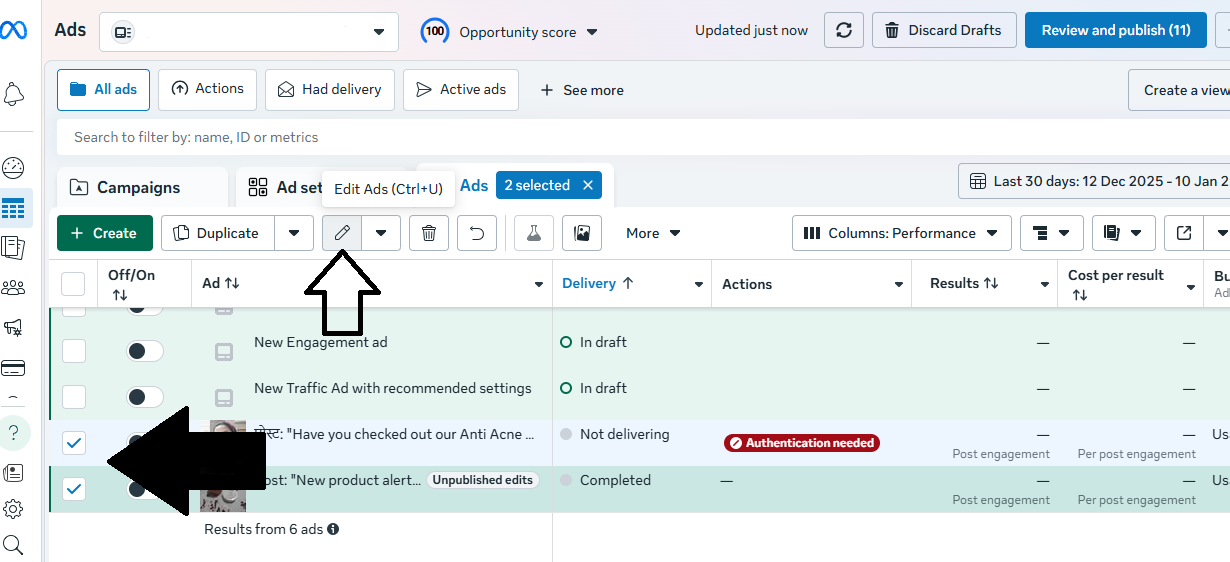Tick the select-all checkbox in header

click(x=73, y=284)
